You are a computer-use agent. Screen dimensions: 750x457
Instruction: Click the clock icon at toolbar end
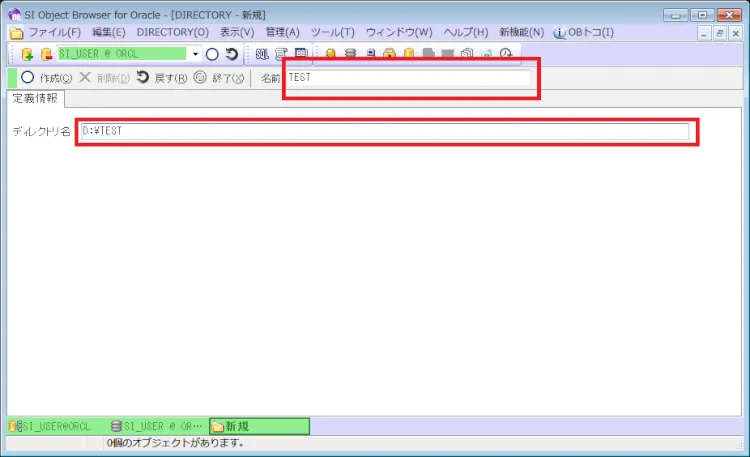click(x=506, y=54)
